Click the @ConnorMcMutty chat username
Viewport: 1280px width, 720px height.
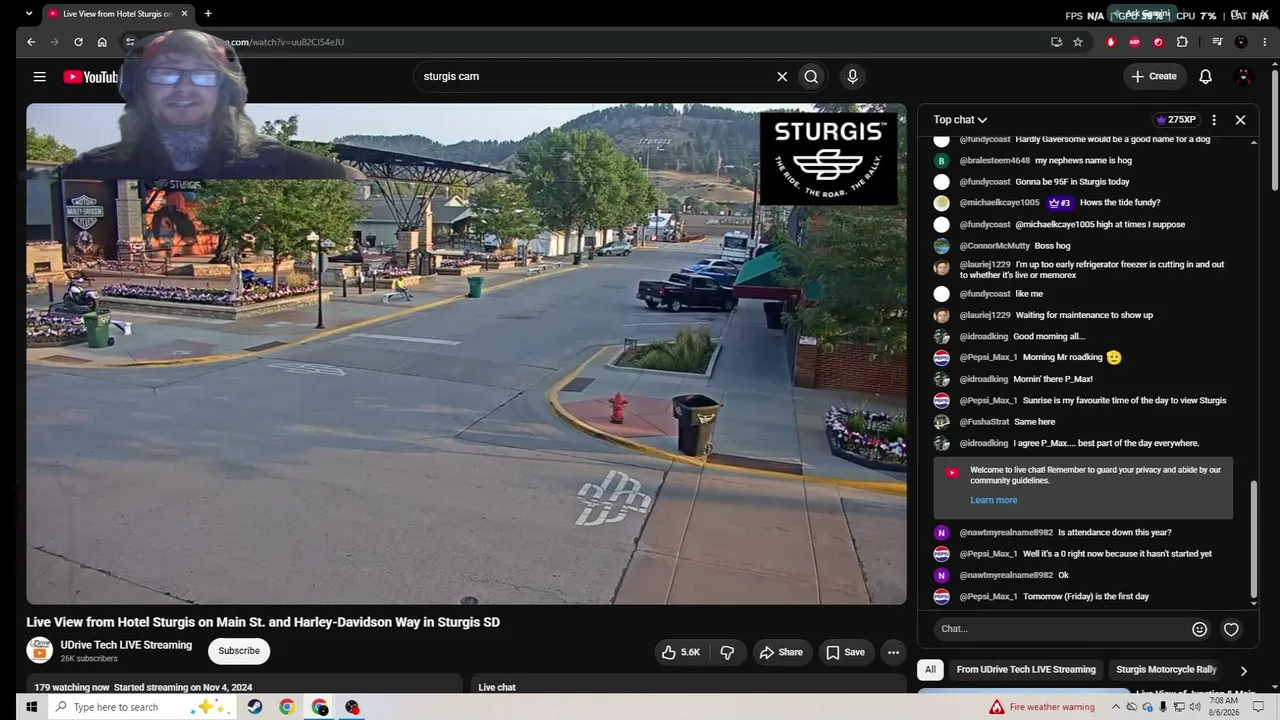pyautogui.click(x=994, y=246)
